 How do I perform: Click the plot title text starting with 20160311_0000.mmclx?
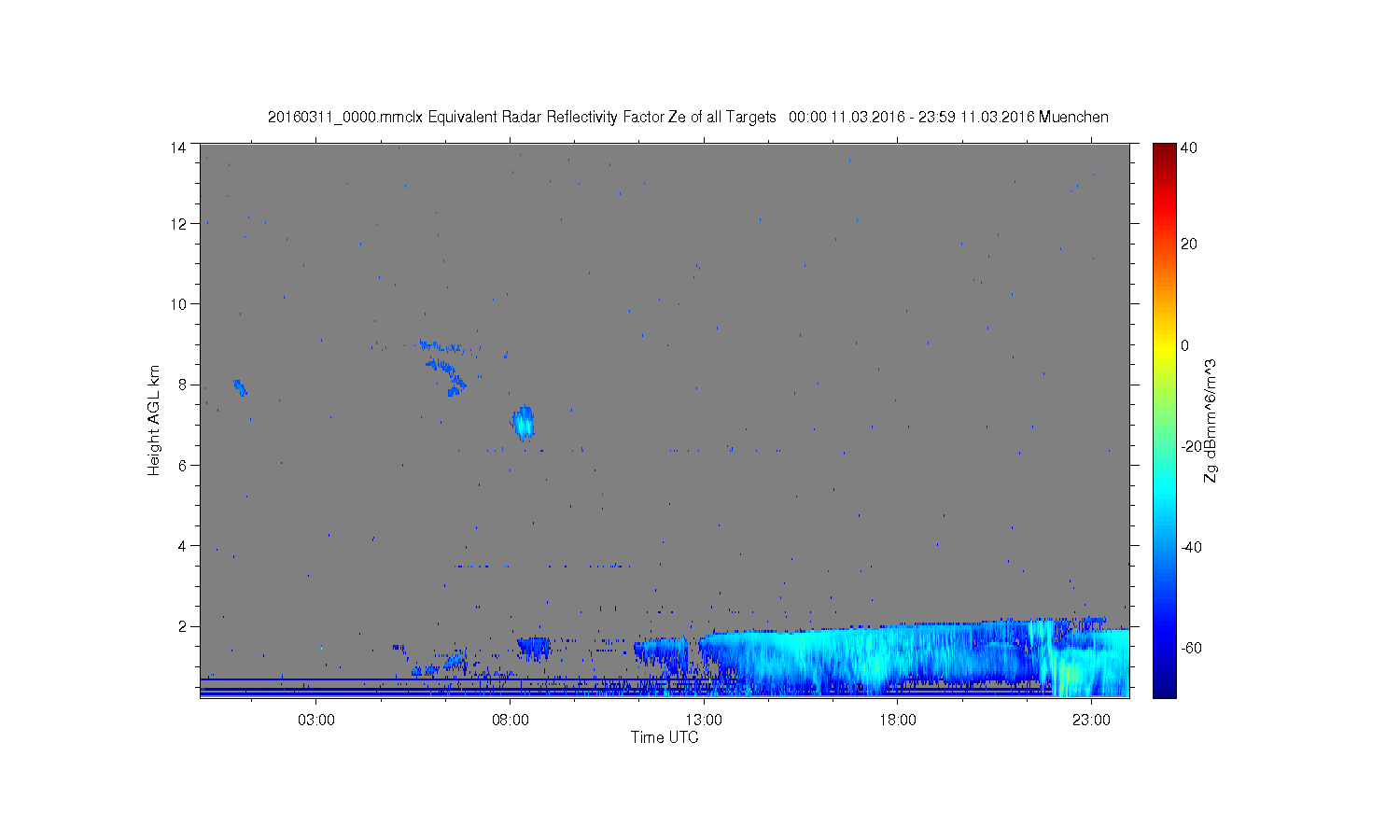tap(688, 117)
